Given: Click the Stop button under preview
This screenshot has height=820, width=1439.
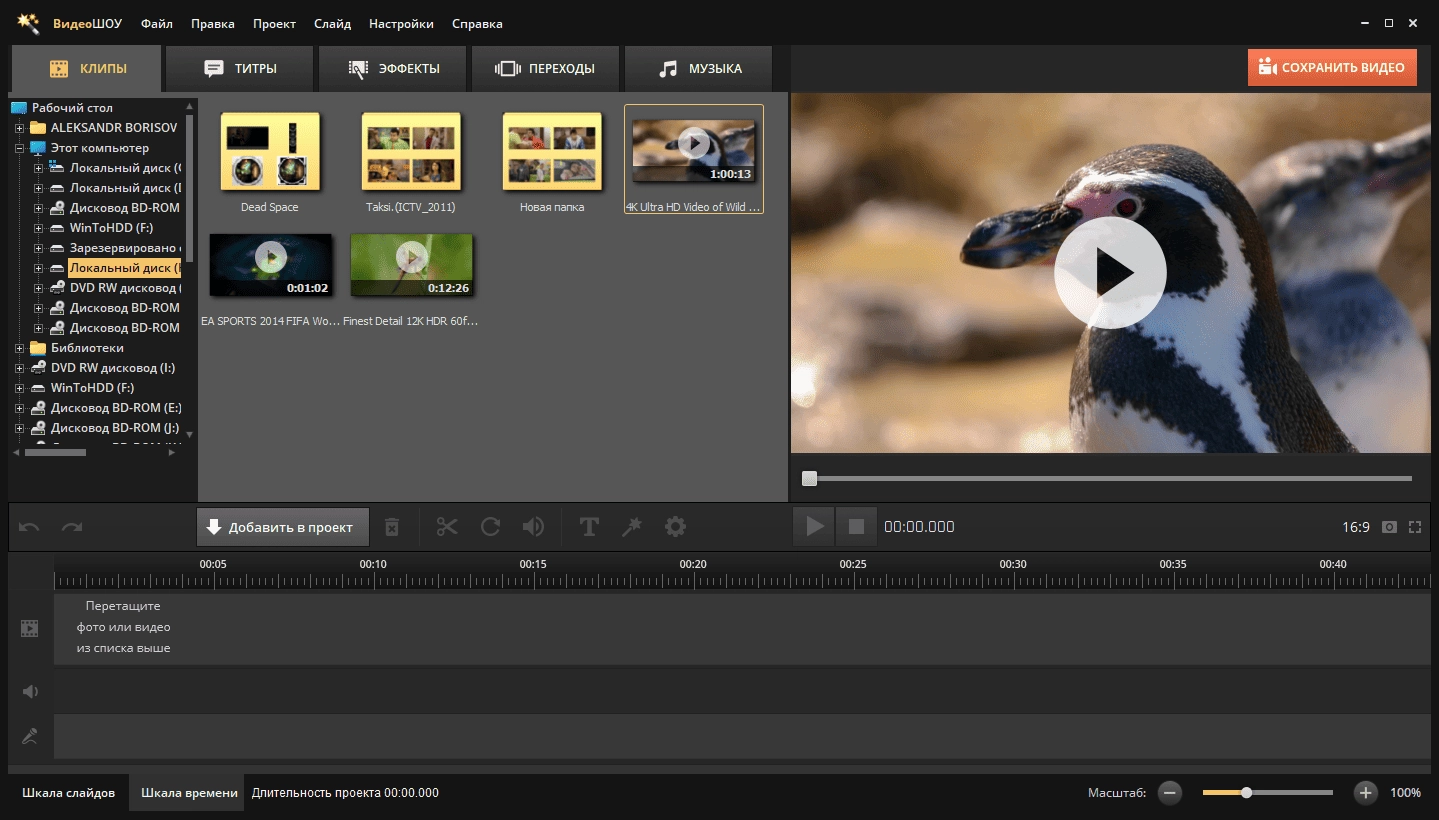Looking at the screenshot, I should click(x=857, y=526).
